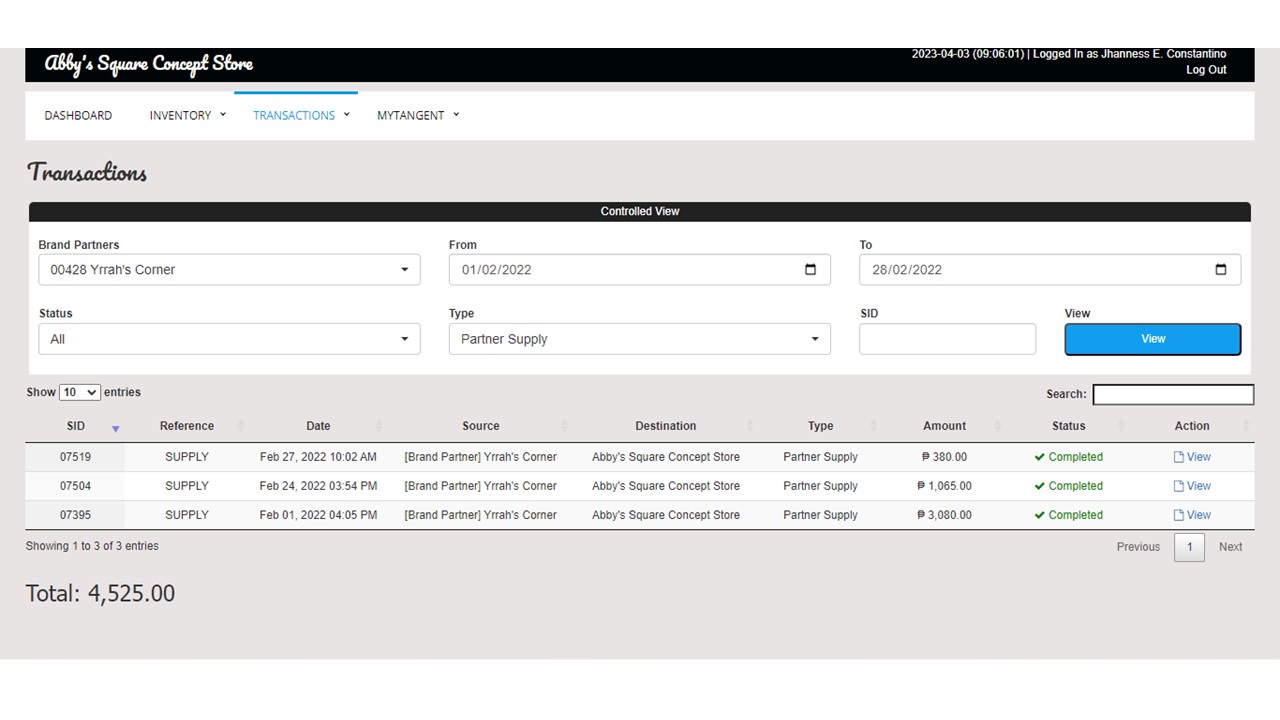The image size is (1280, 720).
Task: Click SID cell 07519
Action: tap(76, 457)
